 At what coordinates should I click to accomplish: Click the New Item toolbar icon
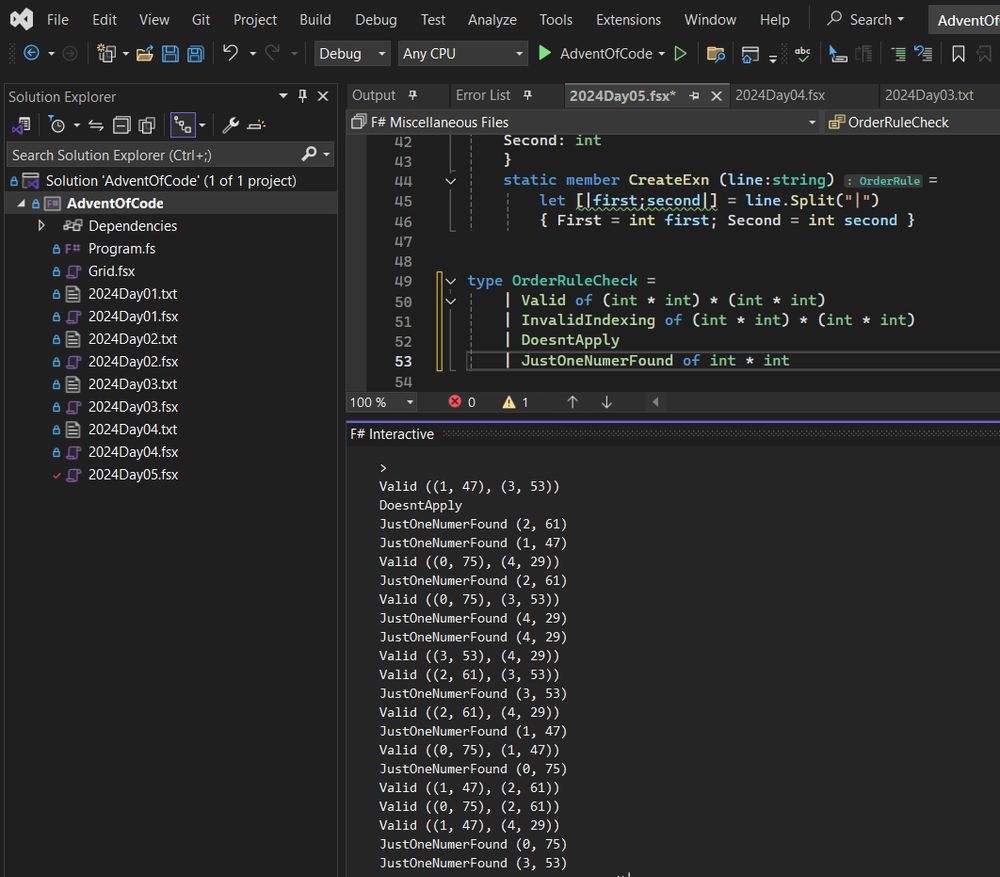tap(106, 53)
